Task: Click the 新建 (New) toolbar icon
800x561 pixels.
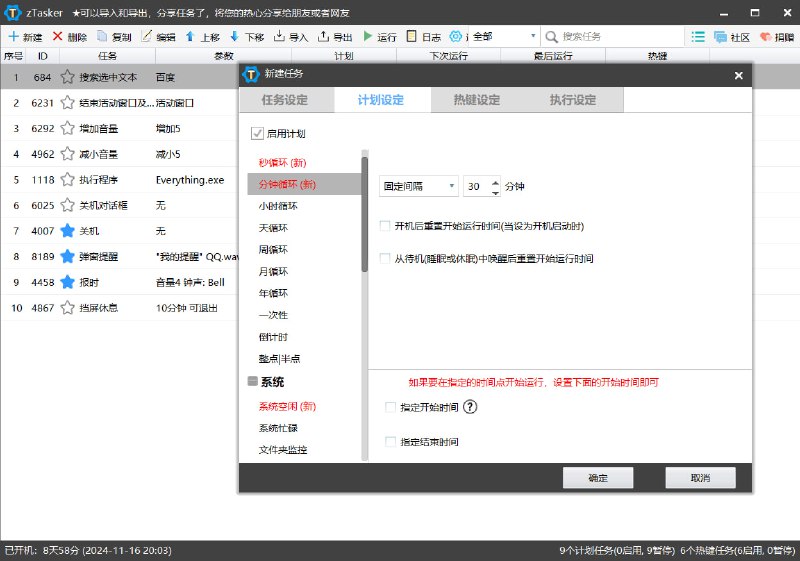Action: (x=13, y=37)
